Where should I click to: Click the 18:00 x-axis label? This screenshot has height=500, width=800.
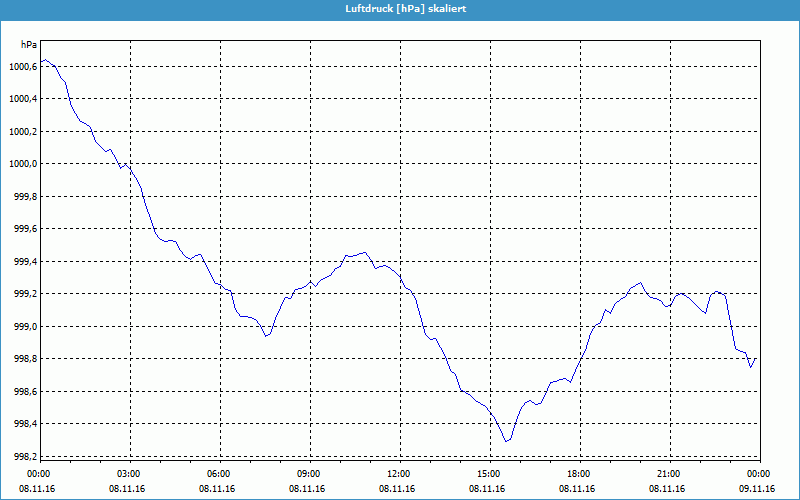coord(579,474)
